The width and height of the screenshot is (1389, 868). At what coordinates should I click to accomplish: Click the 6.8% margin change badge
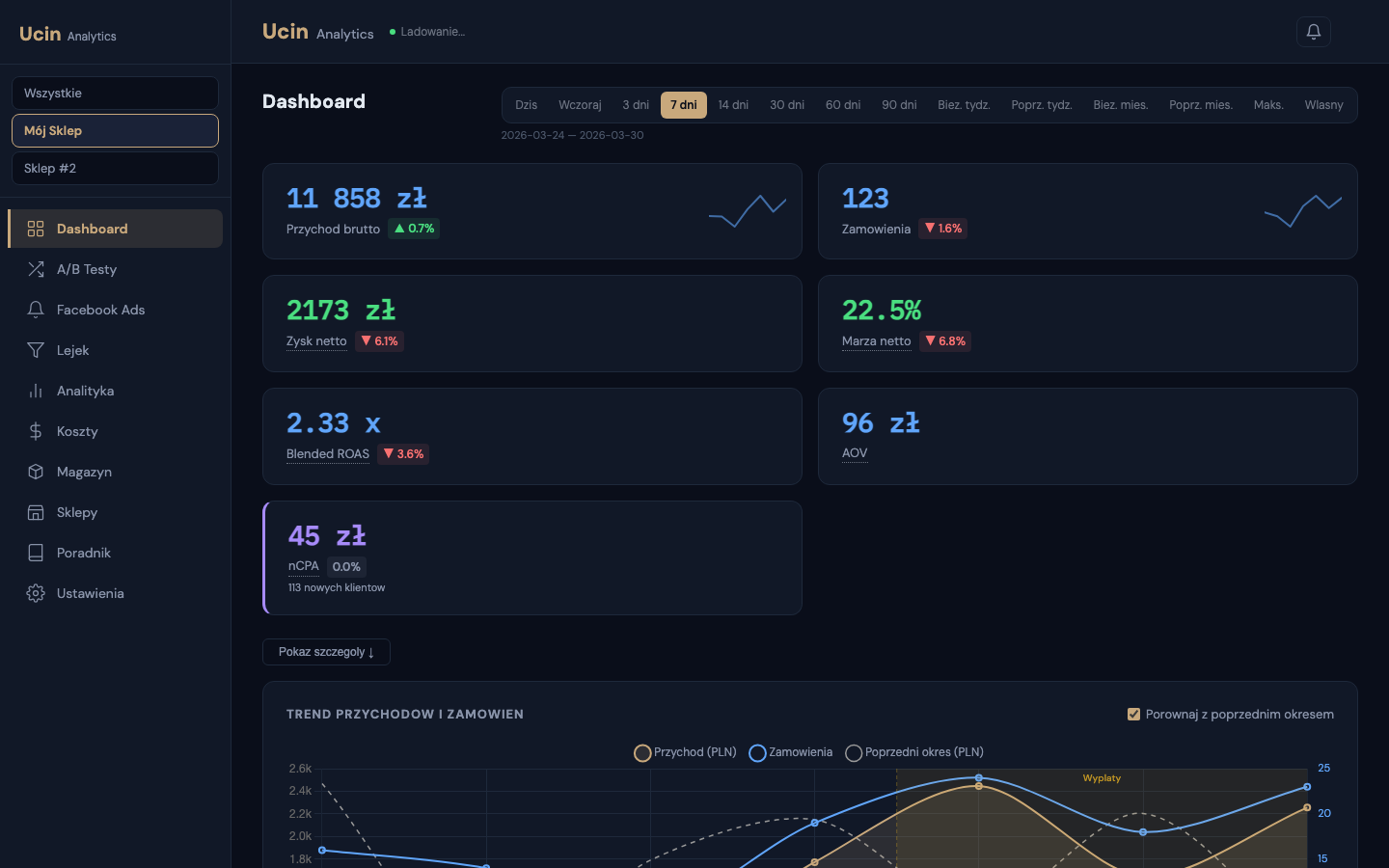click(945, 341)
